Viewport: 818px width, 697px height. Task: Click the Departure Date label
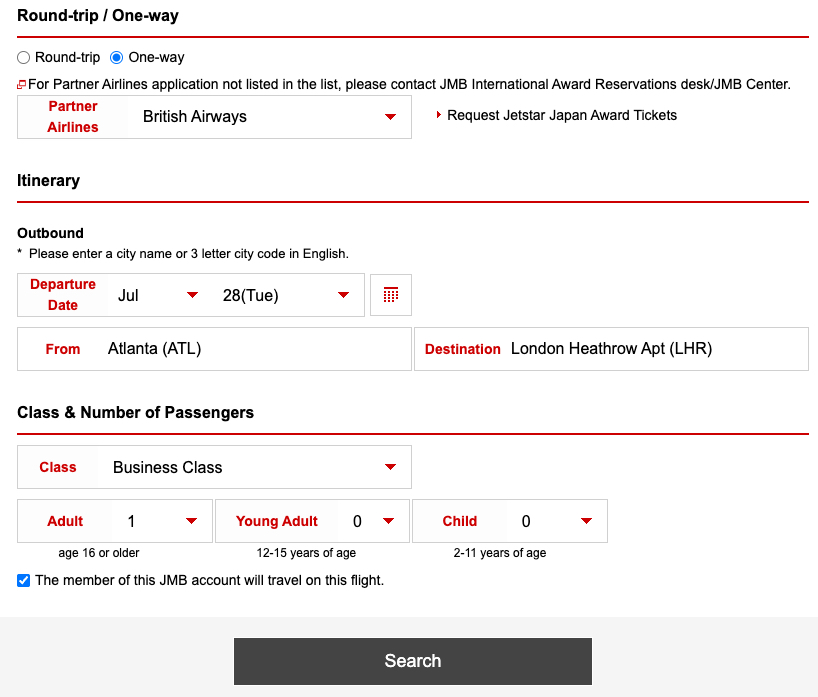pyautogui.click(x=62, y=294)
